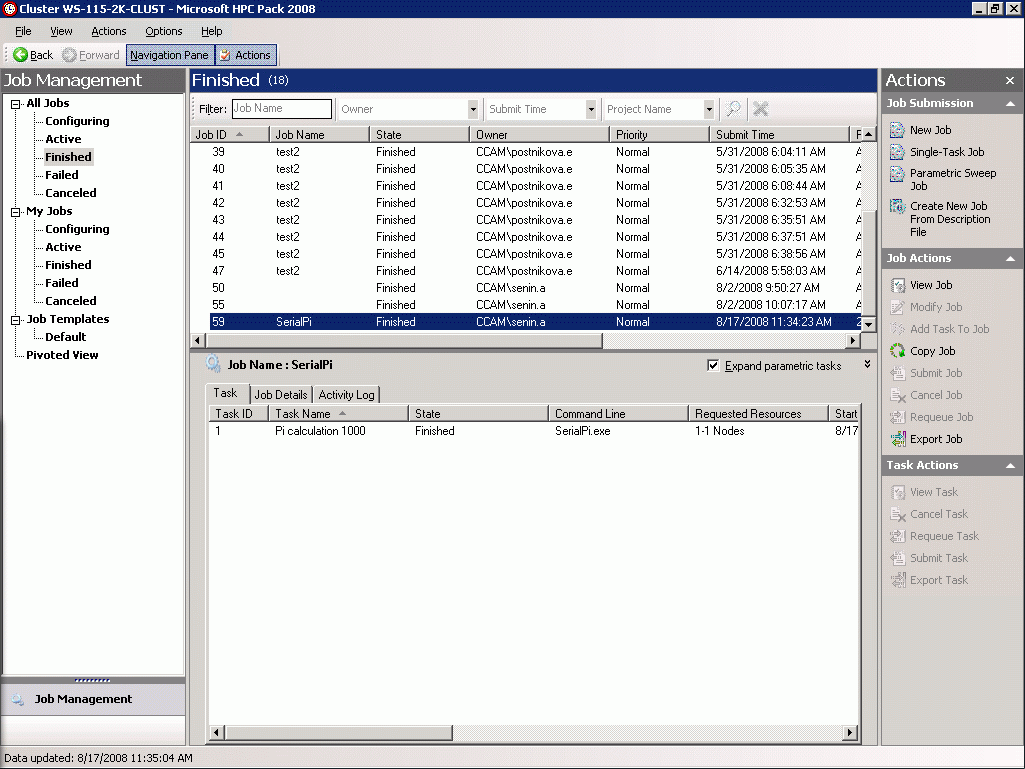Click the Copy Job icon
The width and height of the screenshot is (1025, 769).
[898, 351]
